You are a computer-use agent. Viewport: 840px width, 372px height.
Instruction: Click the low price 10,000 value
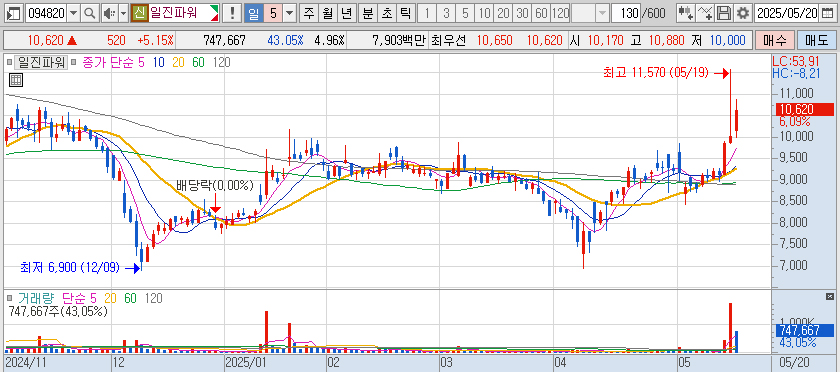click(x=728, y=40)
